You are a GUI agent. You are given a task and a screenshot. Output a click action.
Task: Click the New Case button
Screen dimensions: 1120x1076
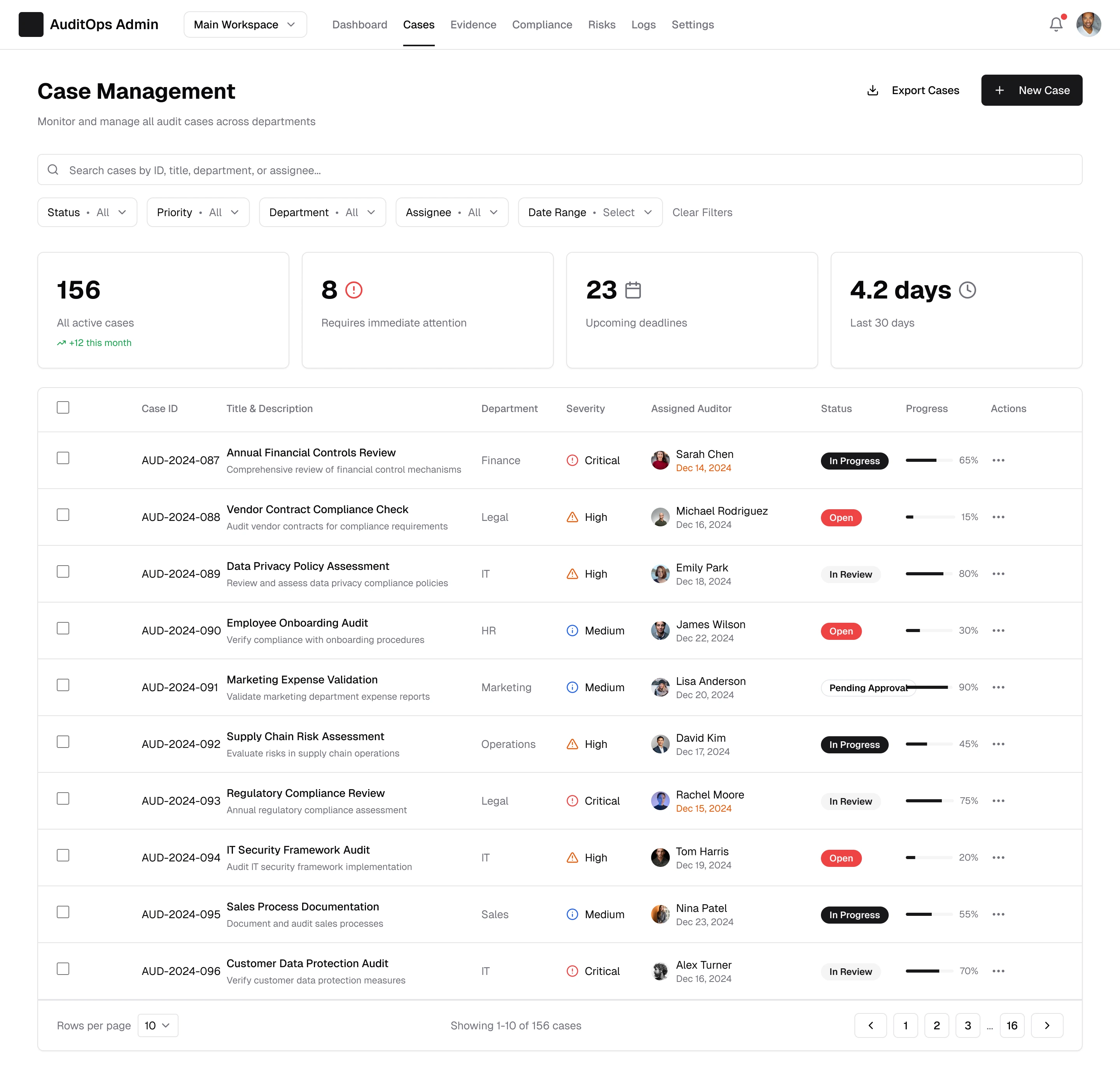point(1031,90)
